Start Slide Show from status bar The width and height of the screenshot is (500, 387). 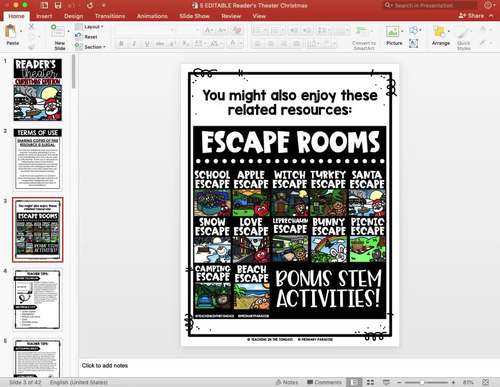(386, 382)
